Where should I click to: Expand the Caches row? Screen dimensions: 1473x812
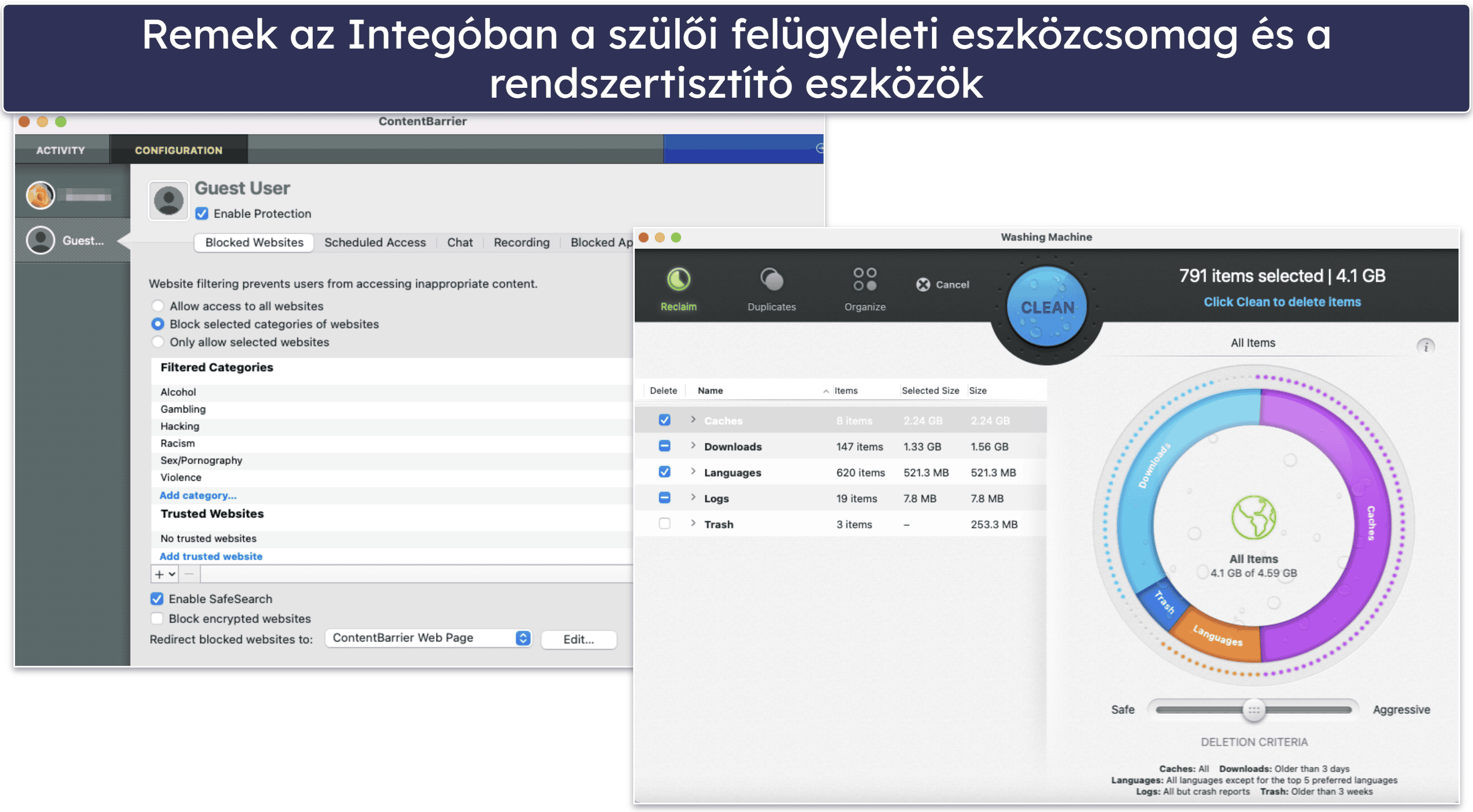pyautogui.click(x=693, y=420)
